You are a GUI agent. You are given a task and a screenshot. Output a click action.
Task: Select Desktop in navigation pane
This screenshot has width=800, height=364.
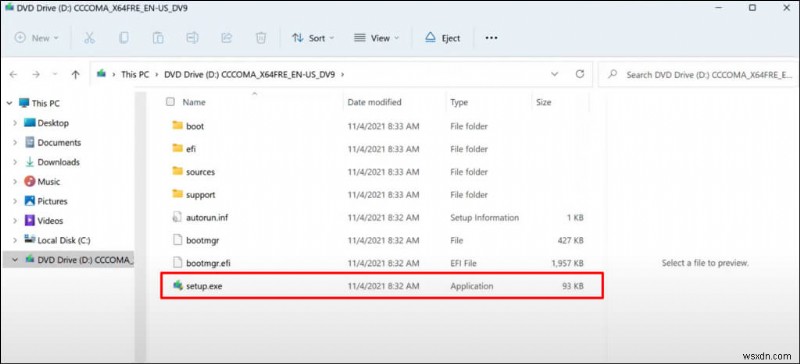coord(53,123)
